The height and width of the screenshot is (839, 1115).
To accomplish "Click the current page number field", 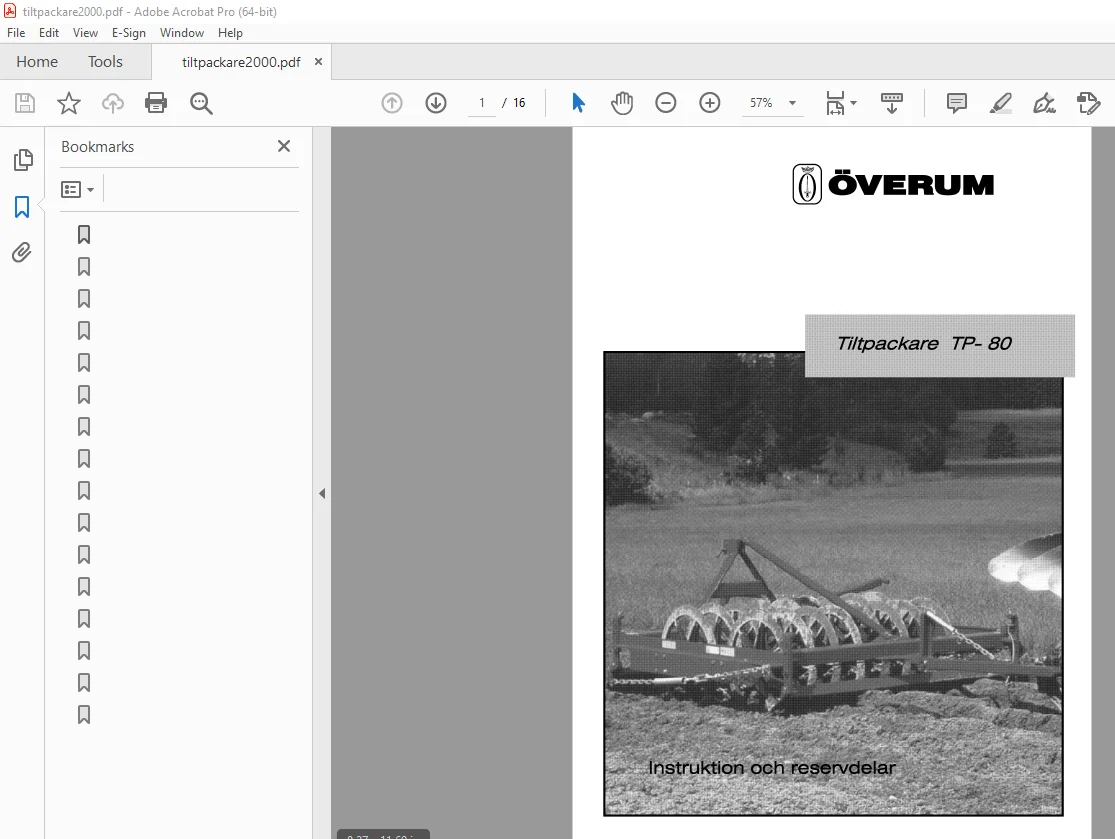I will (x=482, y=103).
